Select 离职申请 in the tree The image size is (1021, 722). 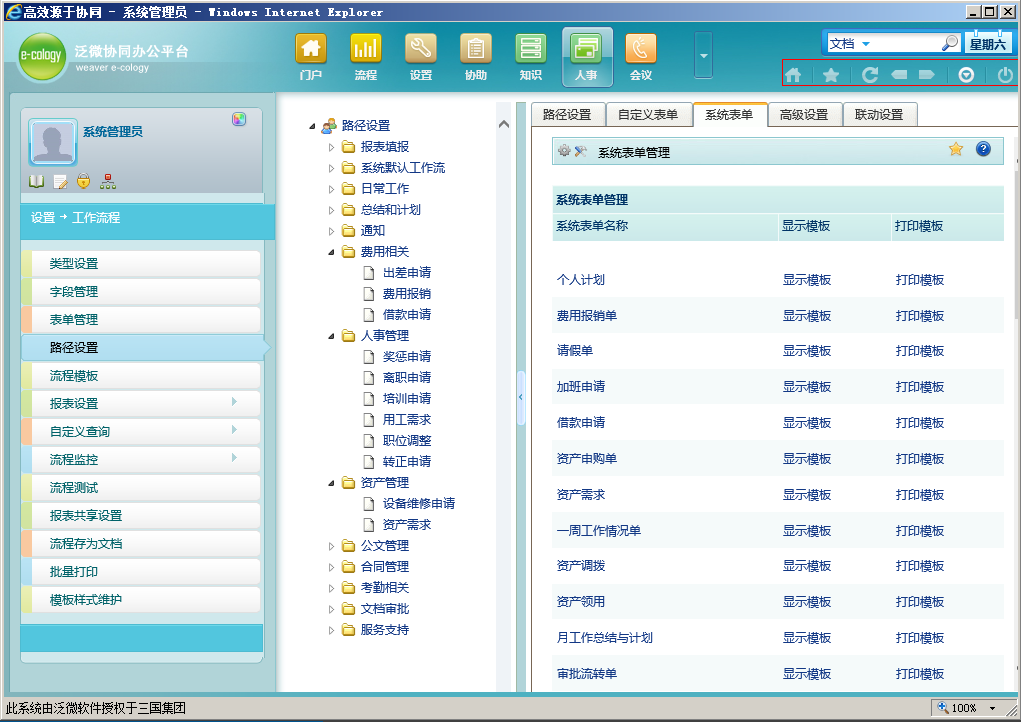[406, 378]
